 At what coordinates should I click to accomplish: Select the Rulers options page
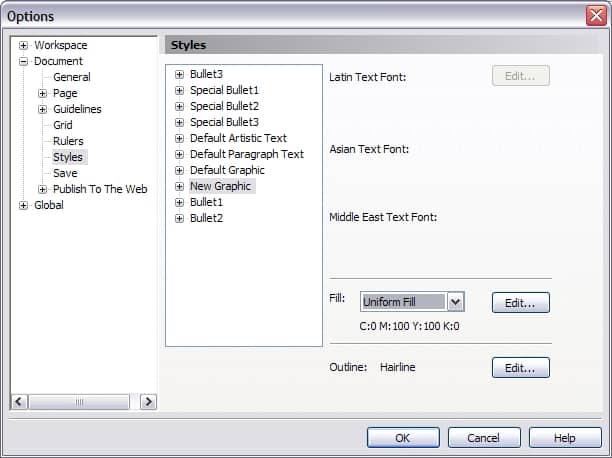(70, 141)
